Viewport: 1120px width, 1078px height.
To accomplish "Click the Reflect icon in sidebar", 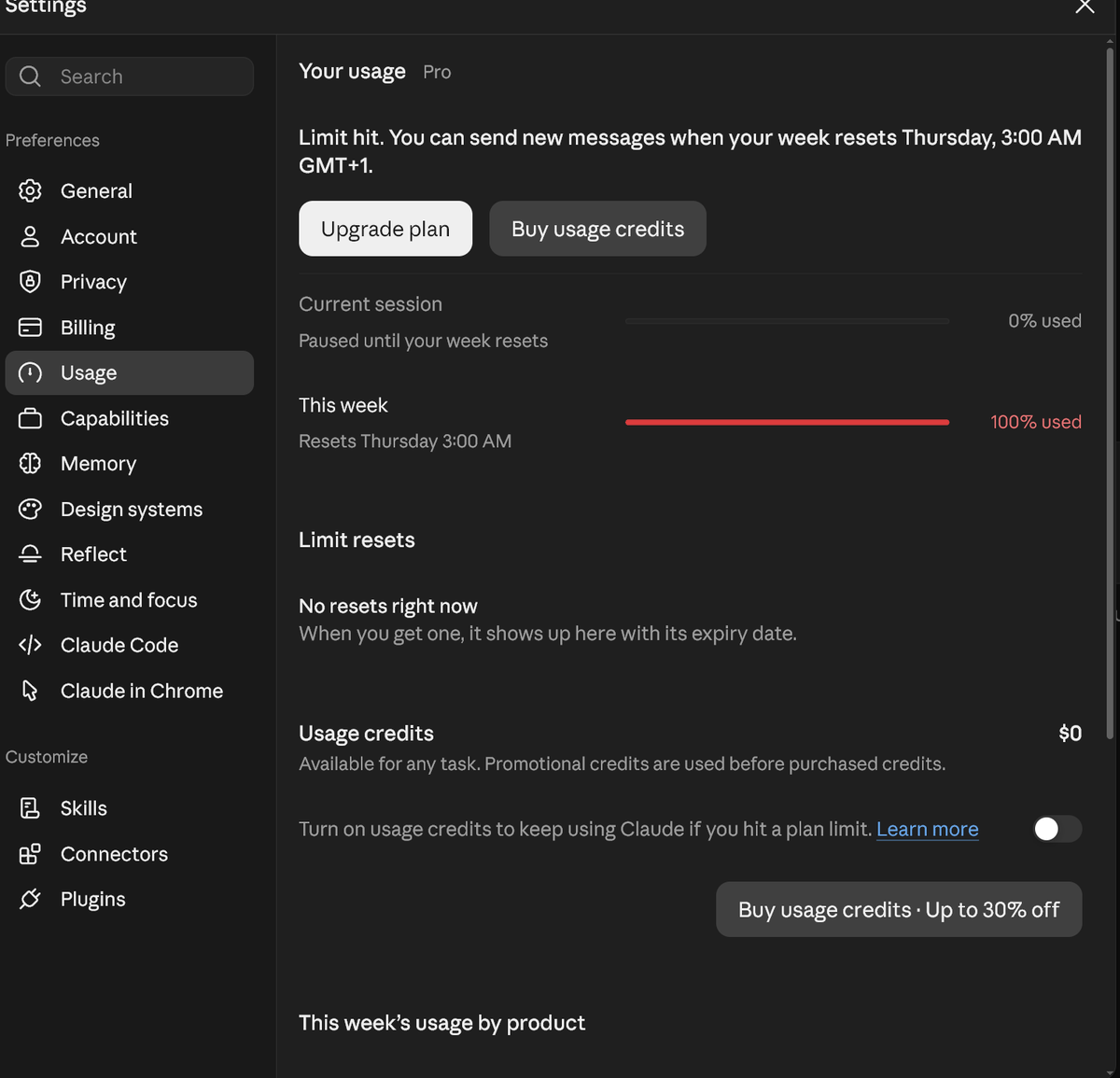I will [30, 554].
